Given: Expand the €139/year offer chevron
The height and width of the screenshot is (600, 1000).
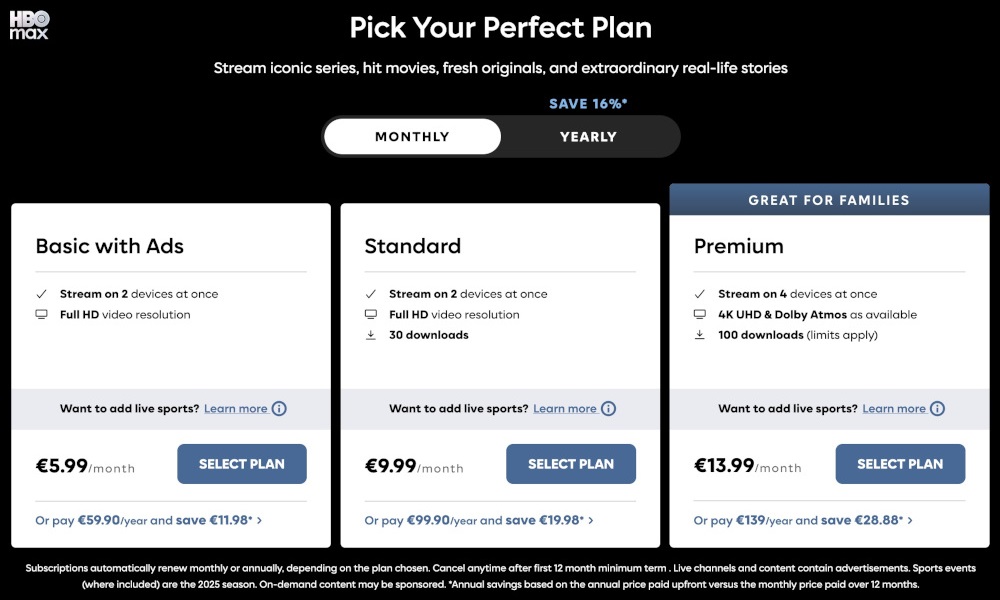Looking at the screenshot, I should click(909, 520).
